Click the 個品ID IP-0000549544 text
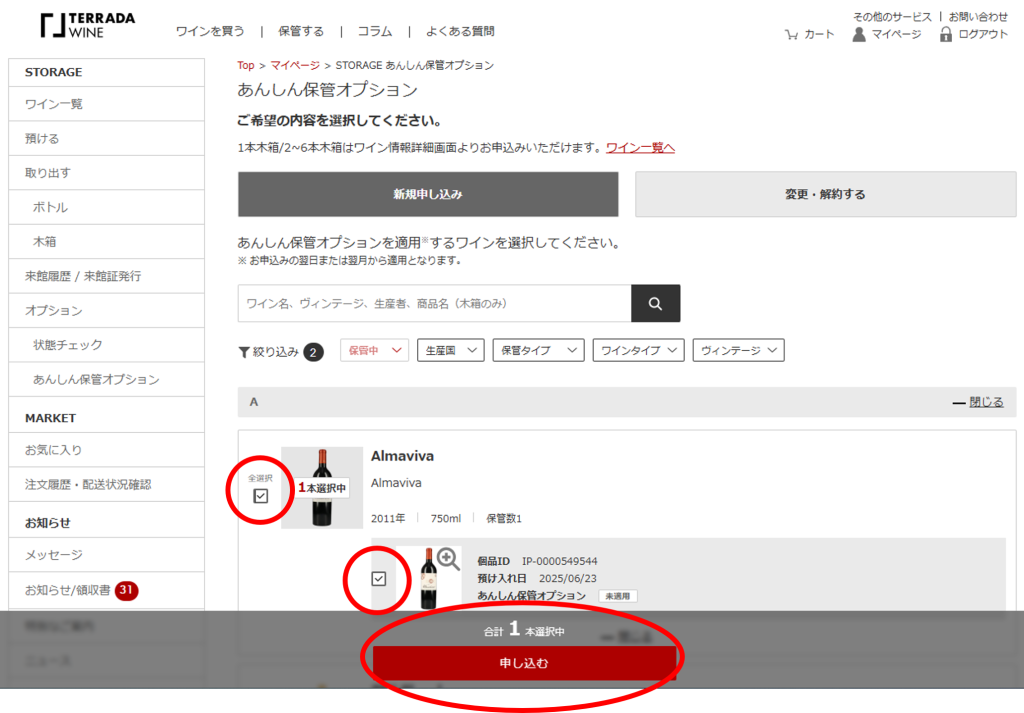The image size is (1024, 713). pos(537,561)
